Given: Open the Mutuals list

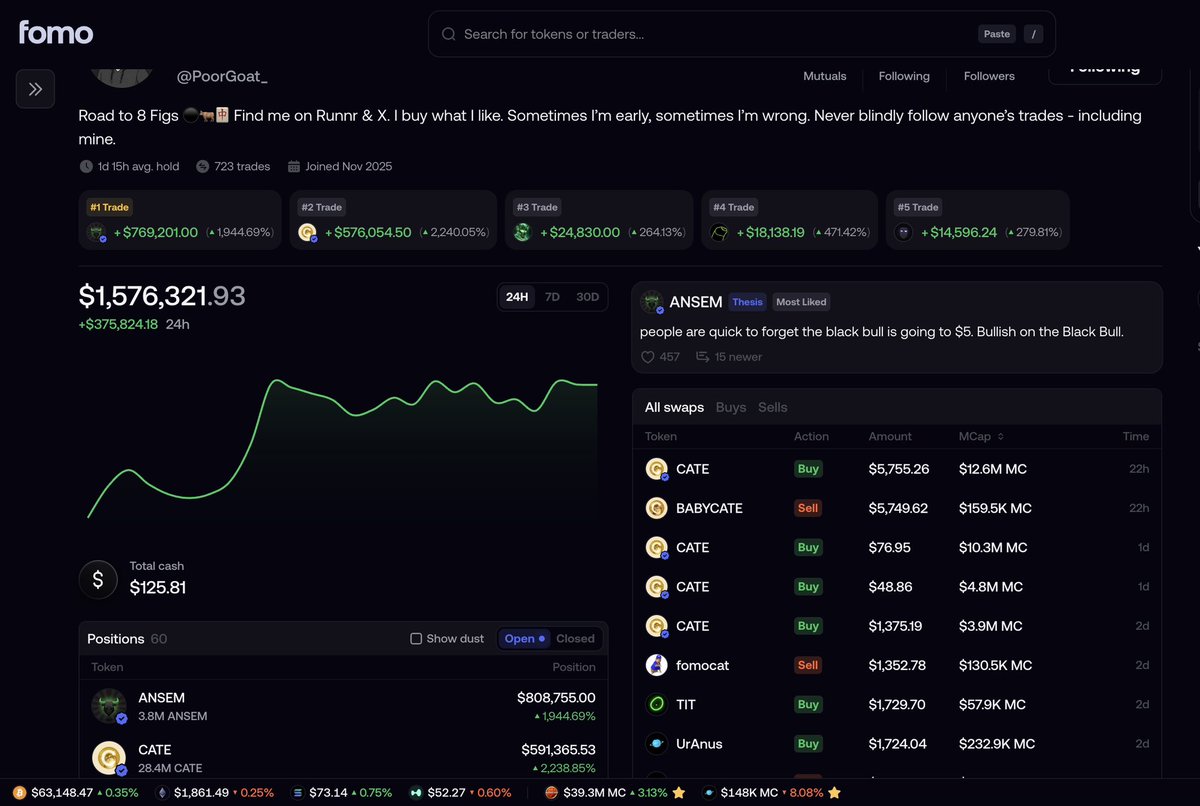Looking at the screenshot, I should tap(825, 76).
